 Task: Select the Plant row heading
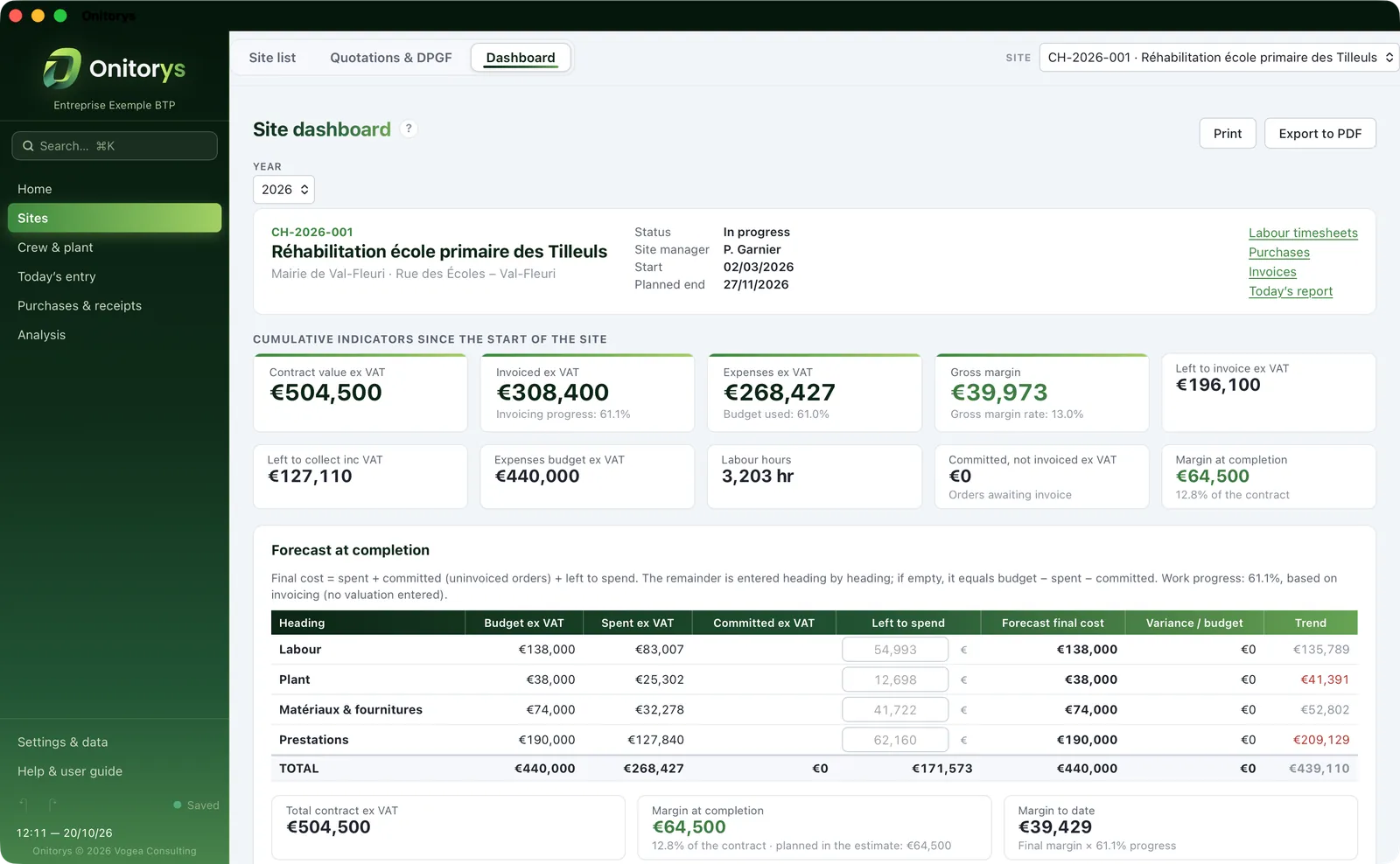click(x=295, y=679)
